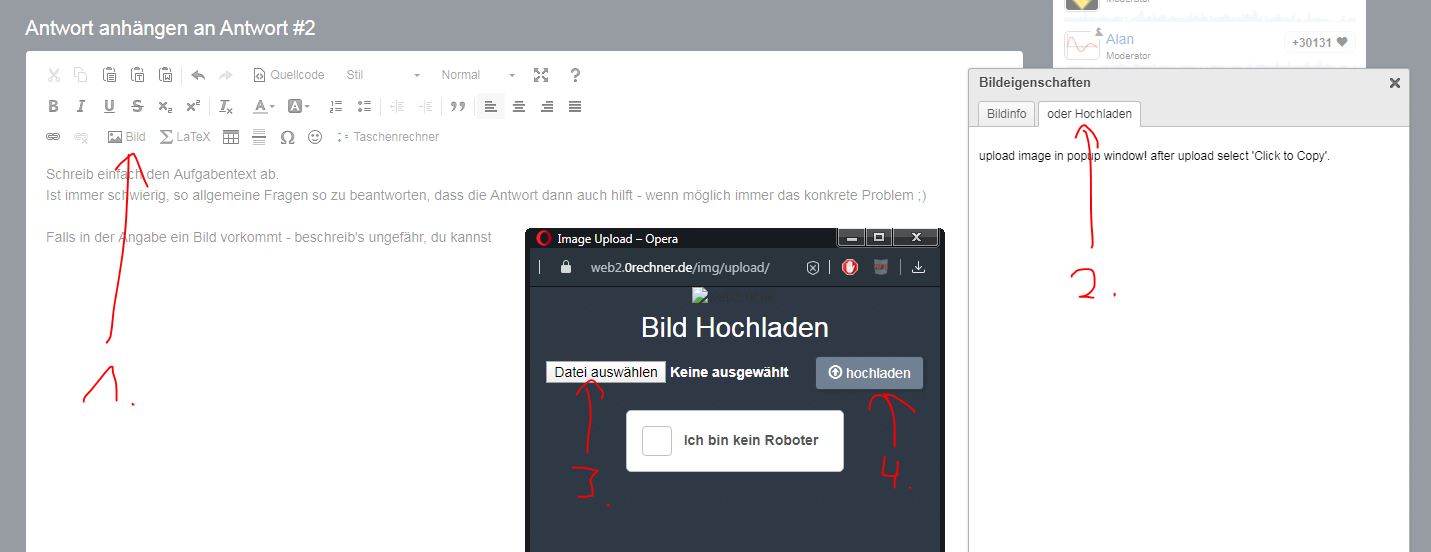Maximize the editor with the fullscreen icon
This screenshot has width=1431, height=552.
coord(541,75)
